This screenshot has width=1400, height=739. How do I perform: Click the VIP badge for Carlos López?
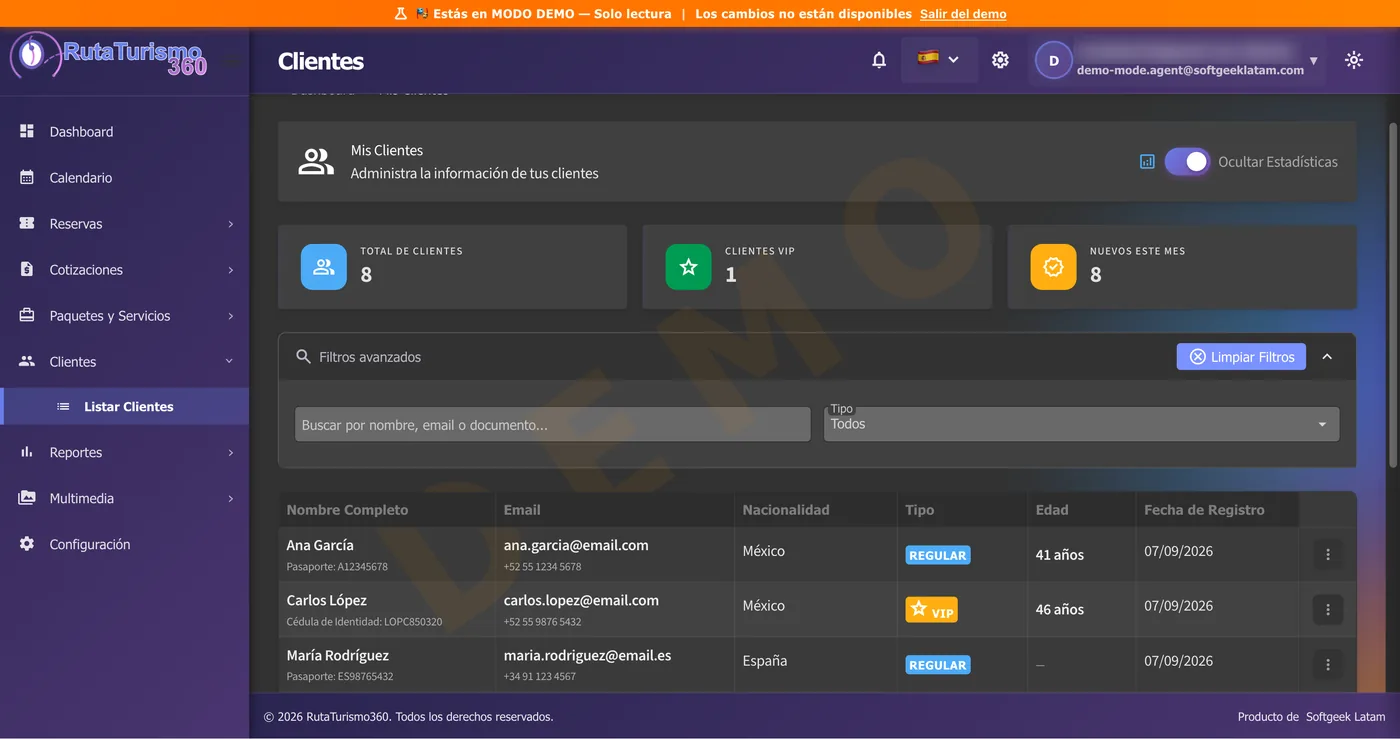pos(932,609)
